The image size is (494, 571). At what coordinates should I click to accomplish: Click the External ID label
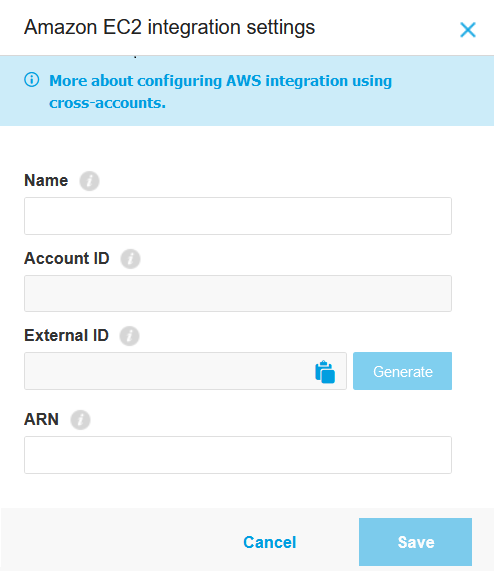pos(67,335)
